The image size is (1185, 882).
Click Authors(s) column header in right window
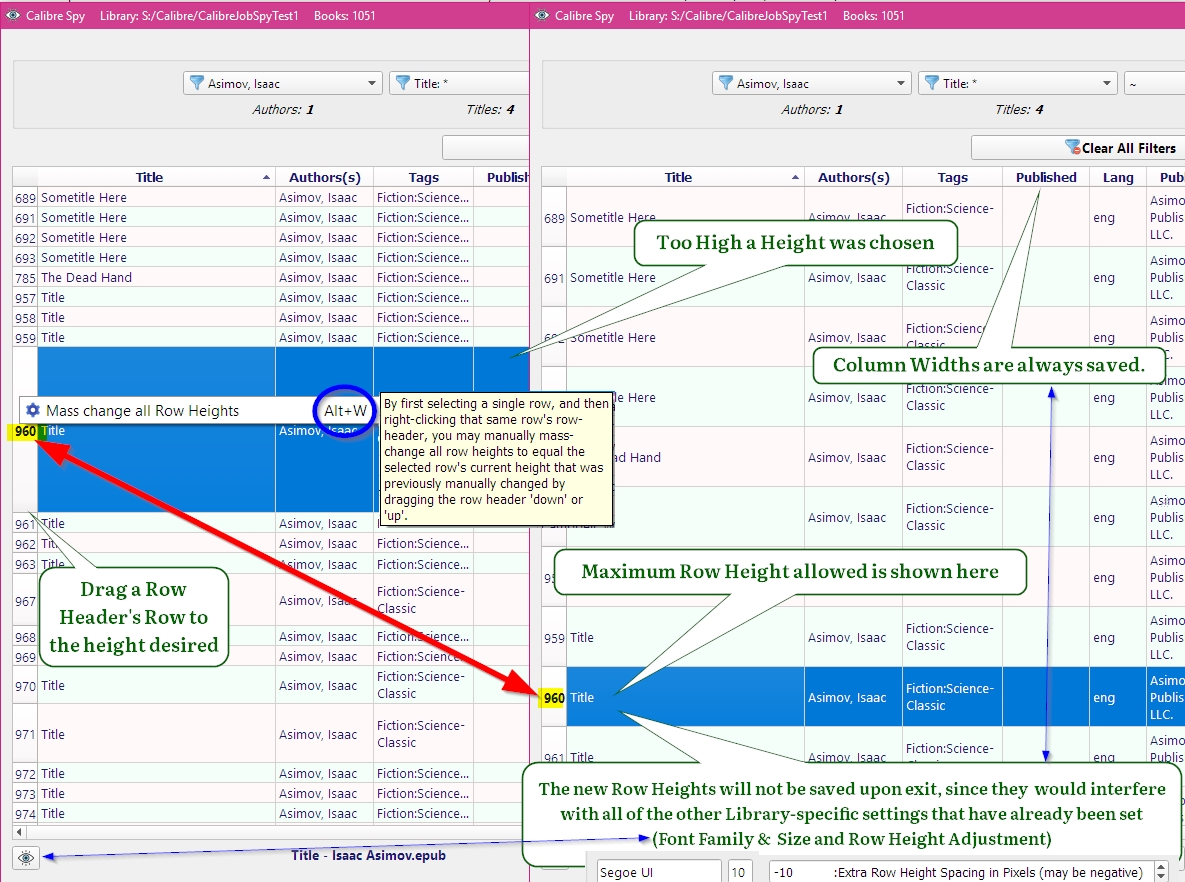[853, 178]
